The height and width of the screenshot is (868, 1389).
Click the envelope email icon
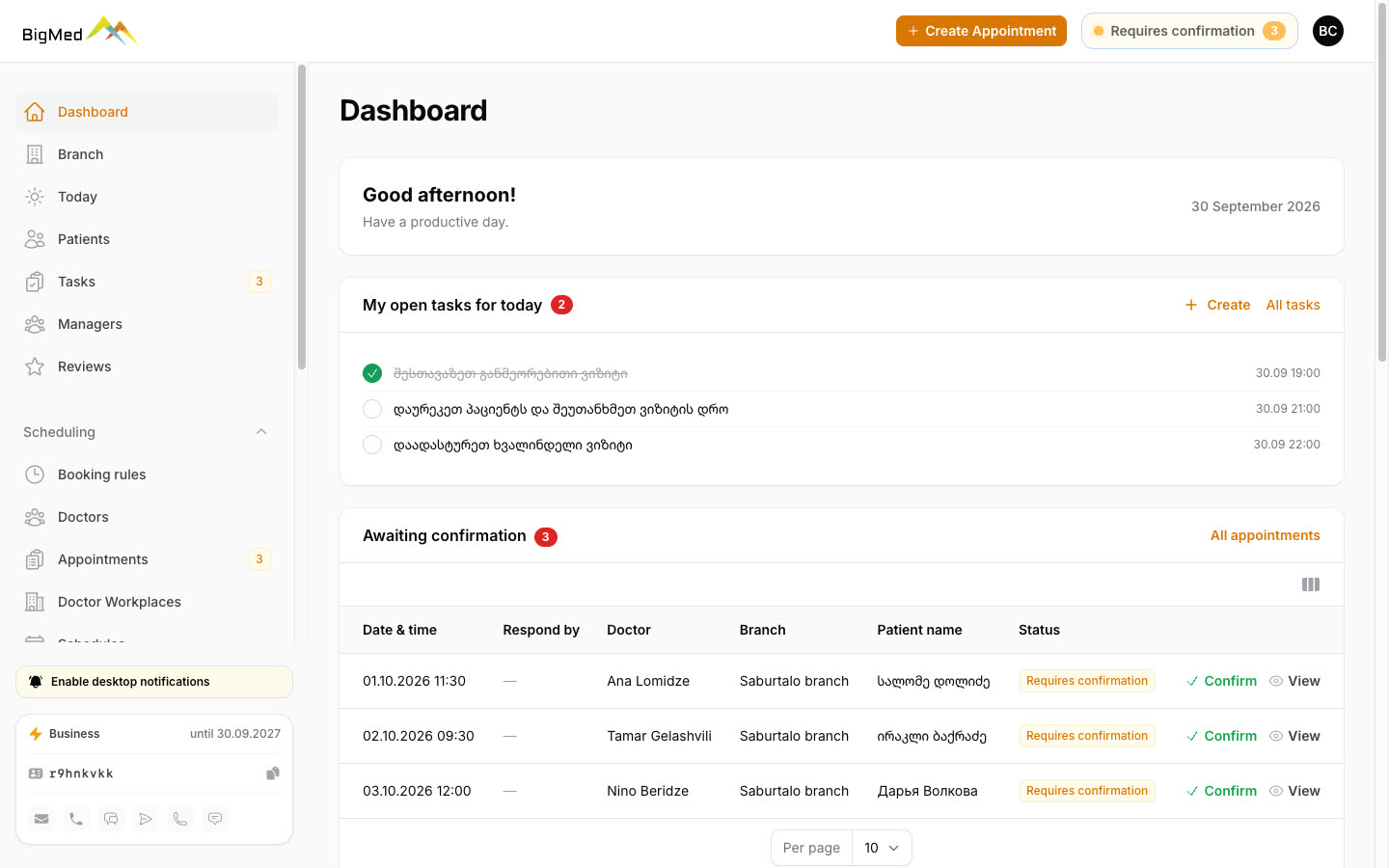click(41, 819)
